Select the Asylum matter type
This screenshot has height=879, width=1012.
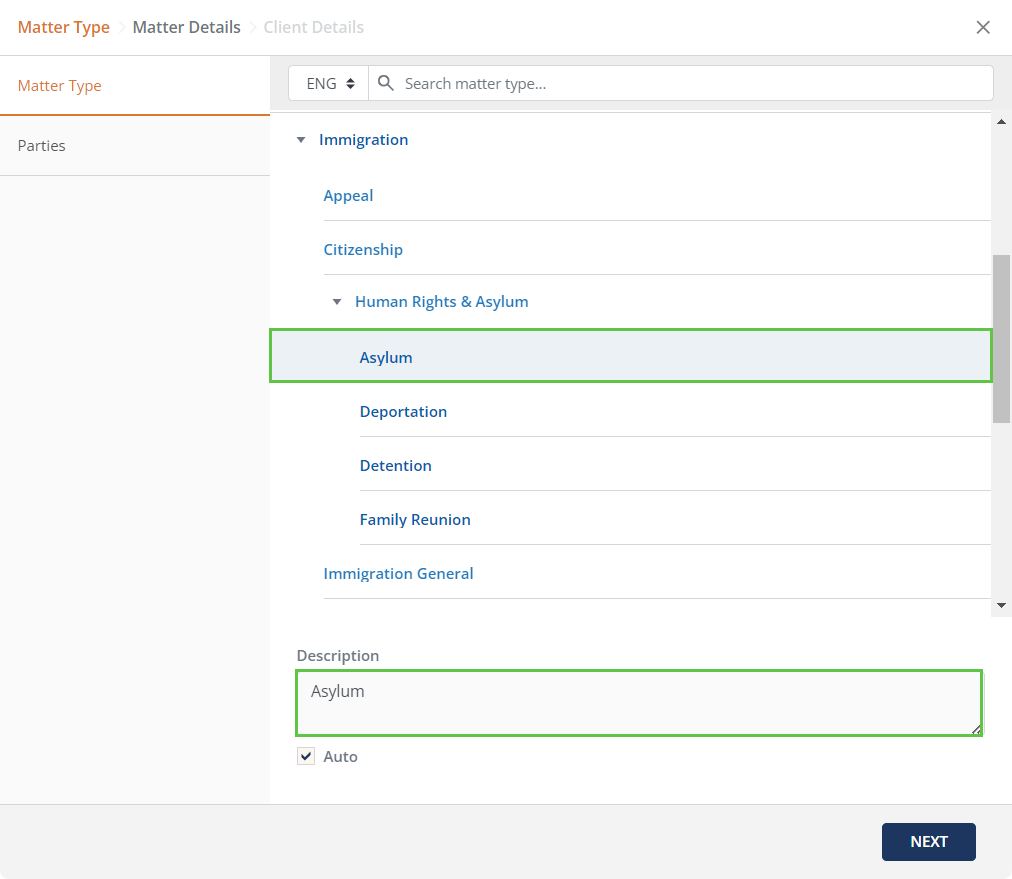click(x=386, y=358)
